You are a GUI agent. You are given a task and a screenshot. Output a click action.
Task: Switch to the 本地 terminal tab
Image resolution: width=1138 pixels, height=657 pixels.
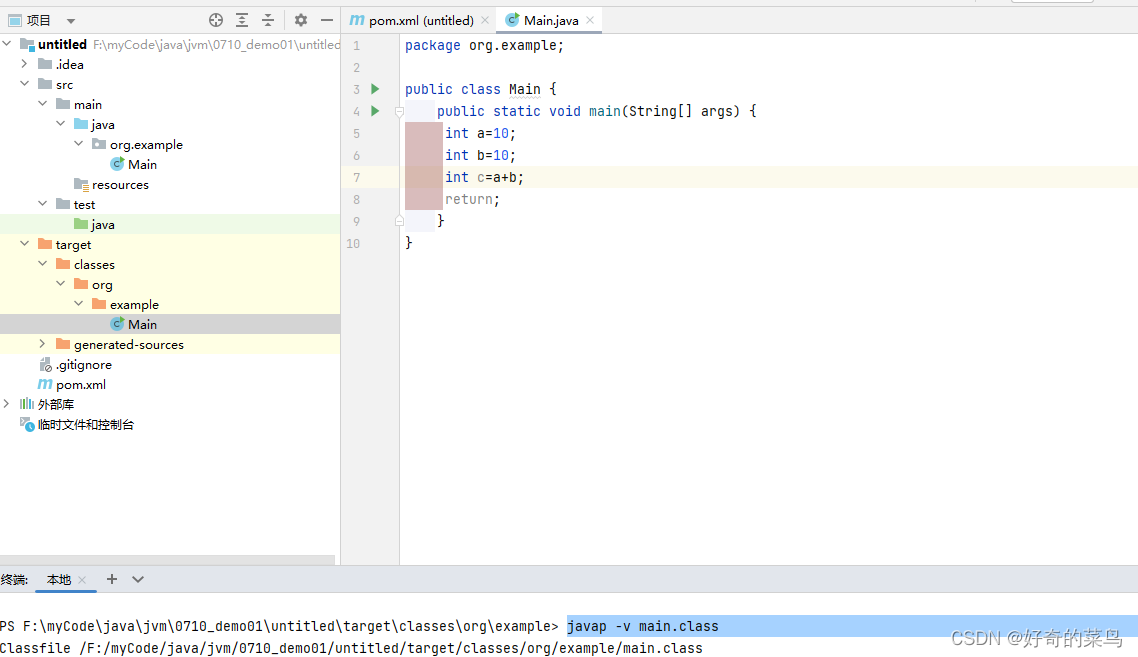point(60,579)
